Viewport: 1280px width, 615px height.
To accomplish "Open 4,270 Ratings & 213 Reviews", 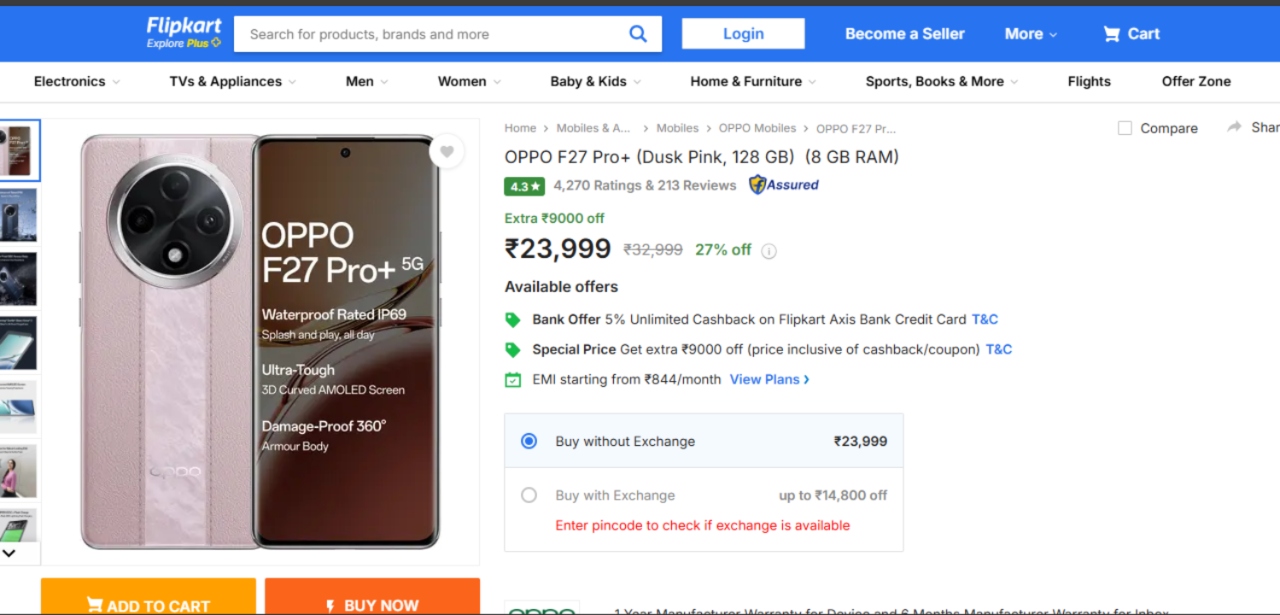I will tap(644, 185).
